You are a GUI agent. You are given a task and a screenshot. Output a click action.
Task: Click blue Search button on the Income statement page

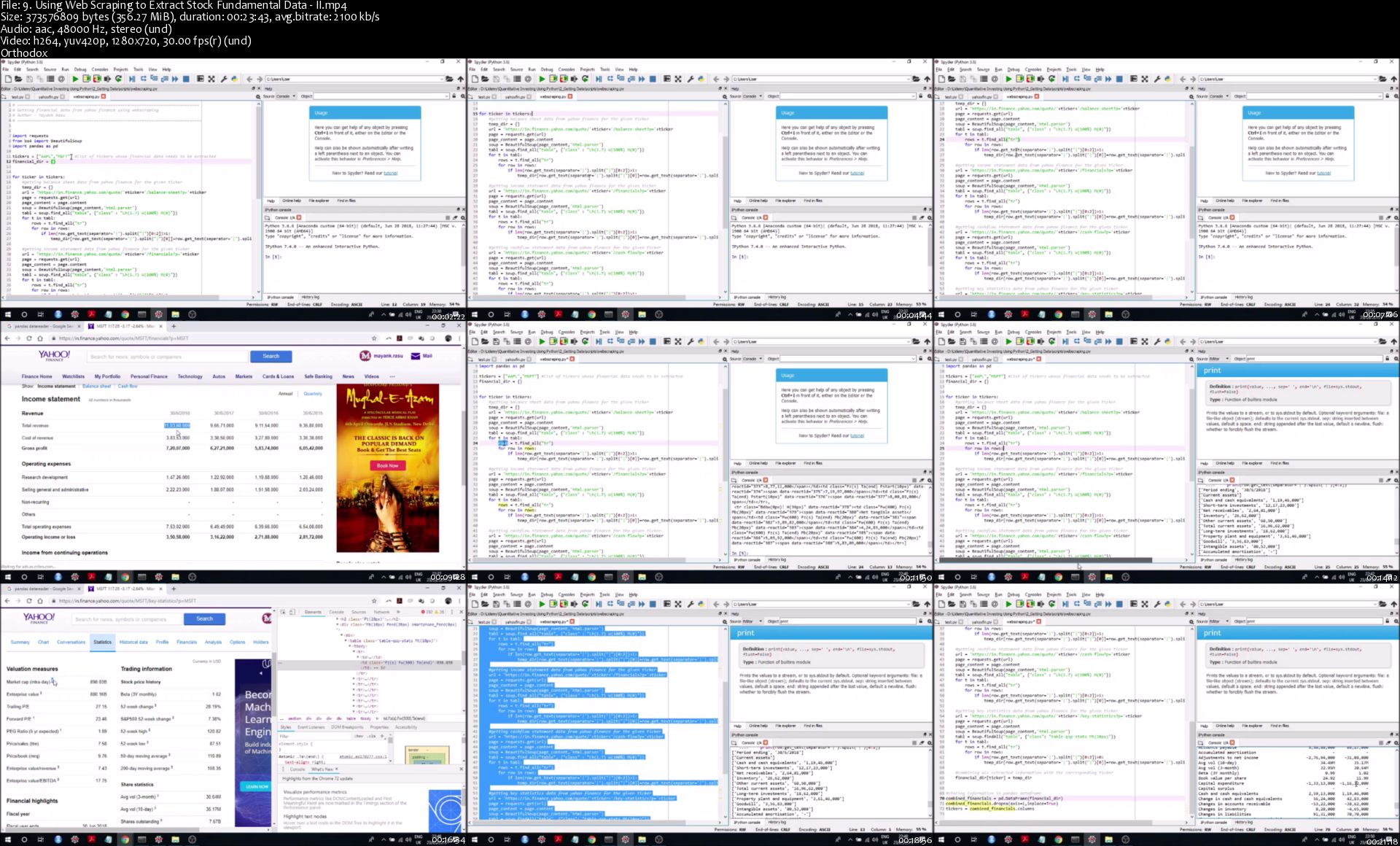pos(271,356)
